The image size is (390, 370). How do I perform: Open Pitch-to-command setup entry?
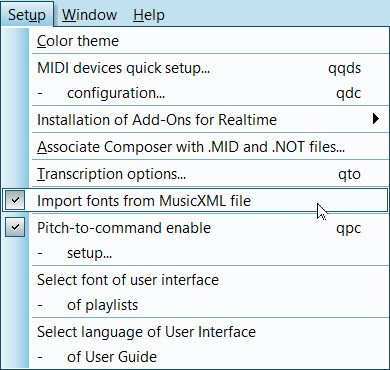coord(210,253)
